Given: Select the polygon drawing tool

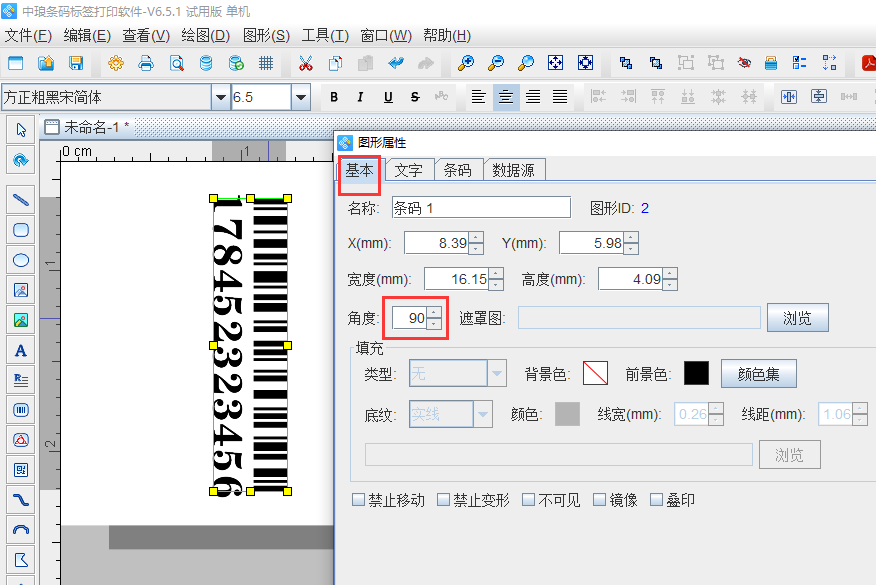Looking at the screenshot, I should pyautogui.click(x=21, y=560).
